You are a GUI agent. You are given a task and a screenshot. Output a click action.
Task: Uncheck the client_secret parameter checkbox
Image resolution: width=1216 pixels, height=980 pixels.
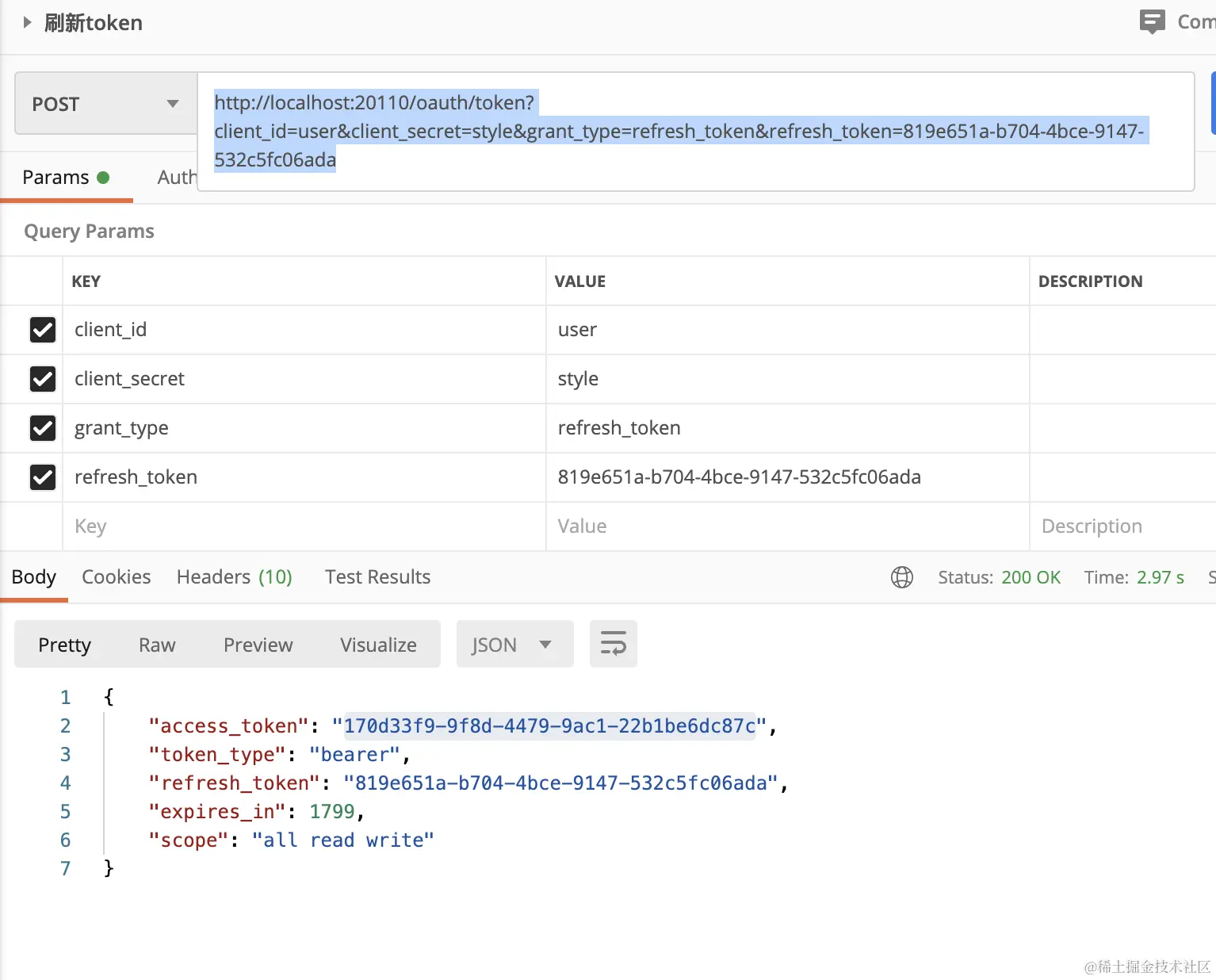(43, 379)
